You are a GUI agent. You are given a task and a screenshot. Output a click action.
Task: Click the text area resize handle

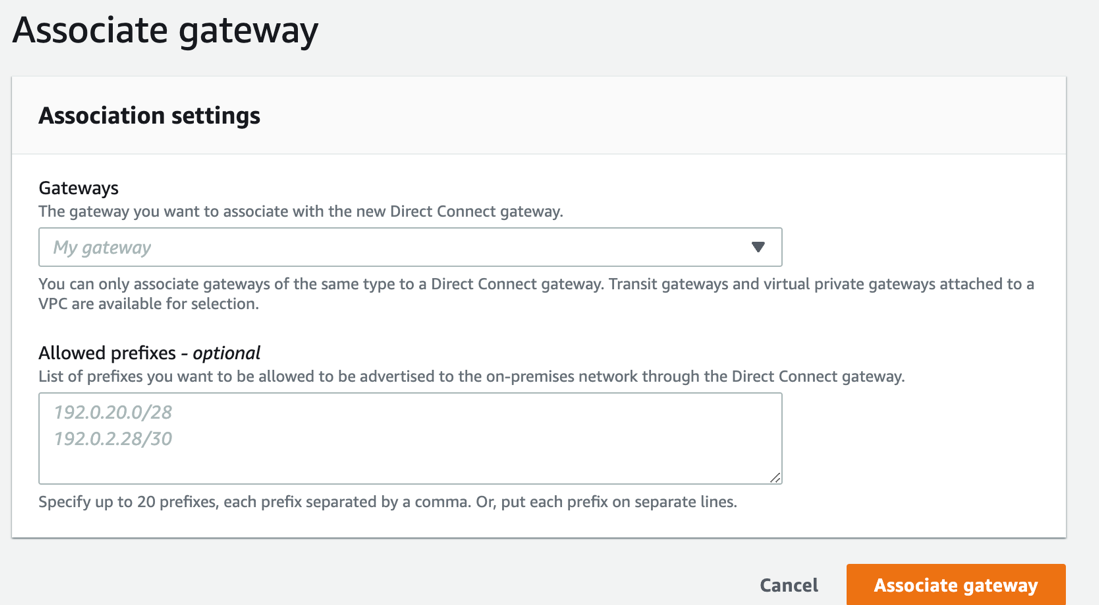point(775,477)
